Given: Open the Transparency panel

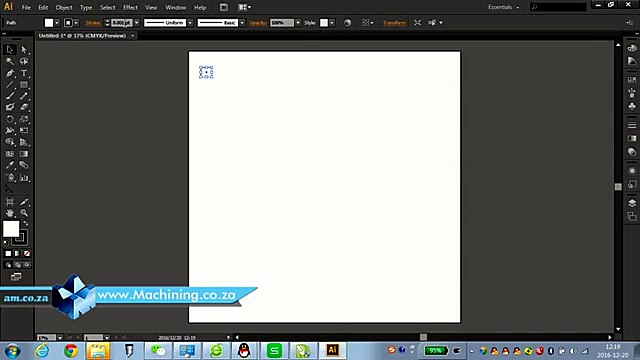Looking at the screenshot, I should click(x=632, y=152).
